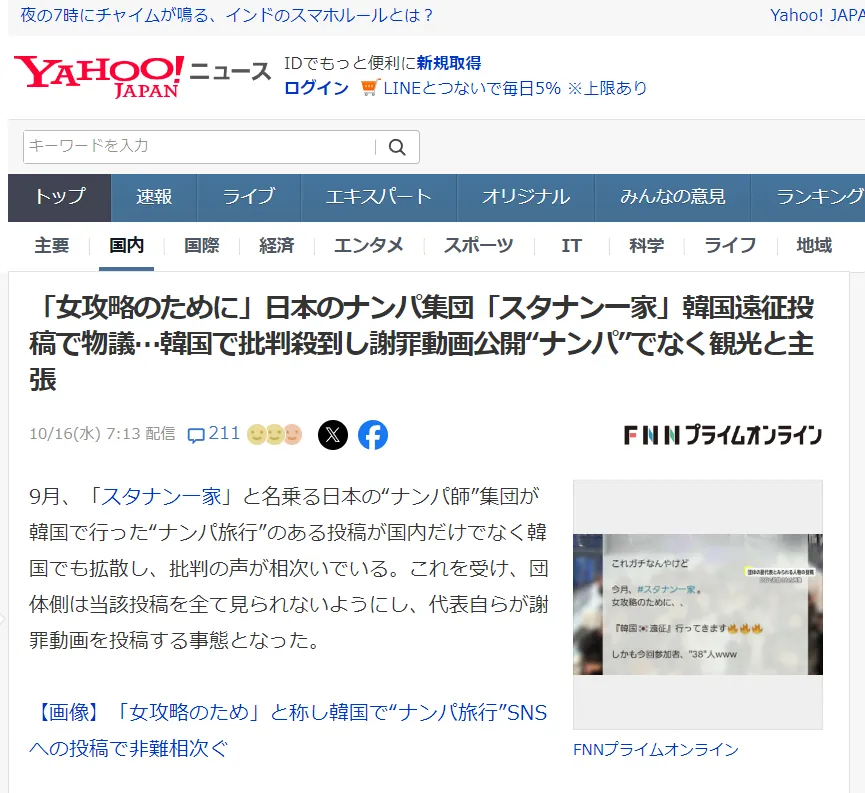Image resolution: width=865 pixels, height=793 pixels.
Task: Open reactions via the emoji faces icon
Action: click(272, 434)
